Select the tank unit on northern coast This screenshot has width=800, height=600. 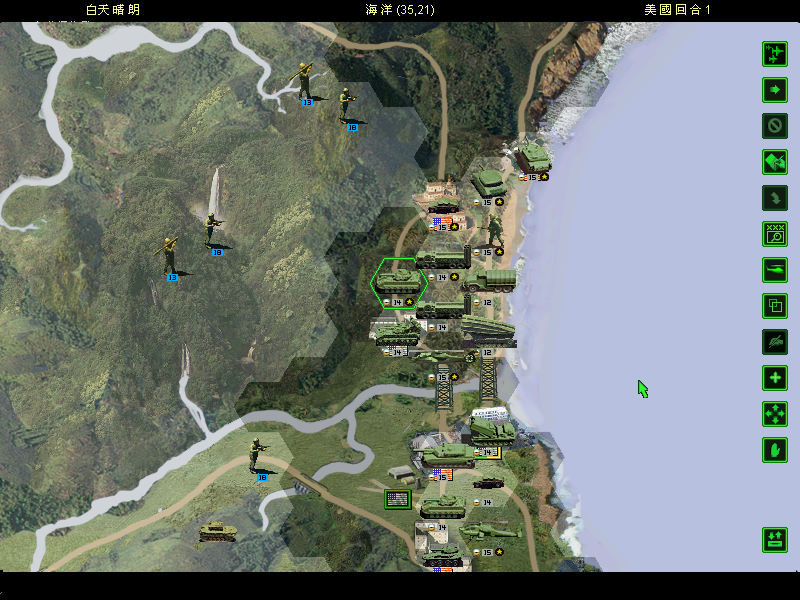coord(530,158)
